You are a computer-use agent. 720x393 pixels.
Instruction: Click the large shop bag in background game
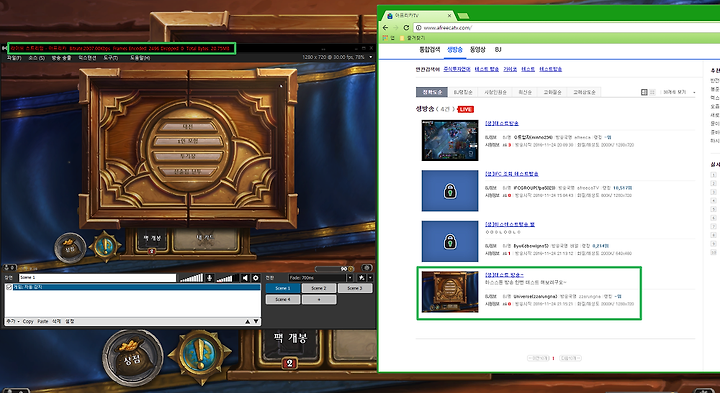coord(133,358)
